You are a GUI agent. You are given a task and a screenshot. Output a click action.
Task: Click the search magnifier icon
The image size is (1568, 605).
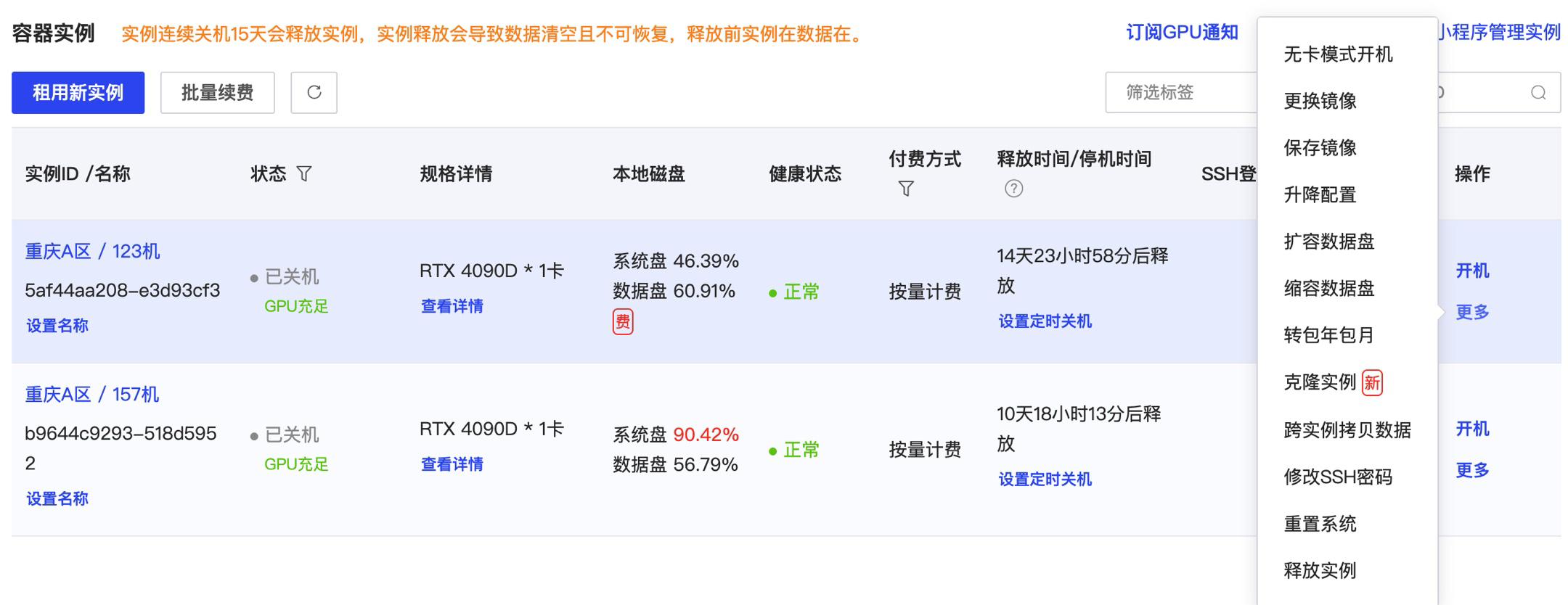1538,93
